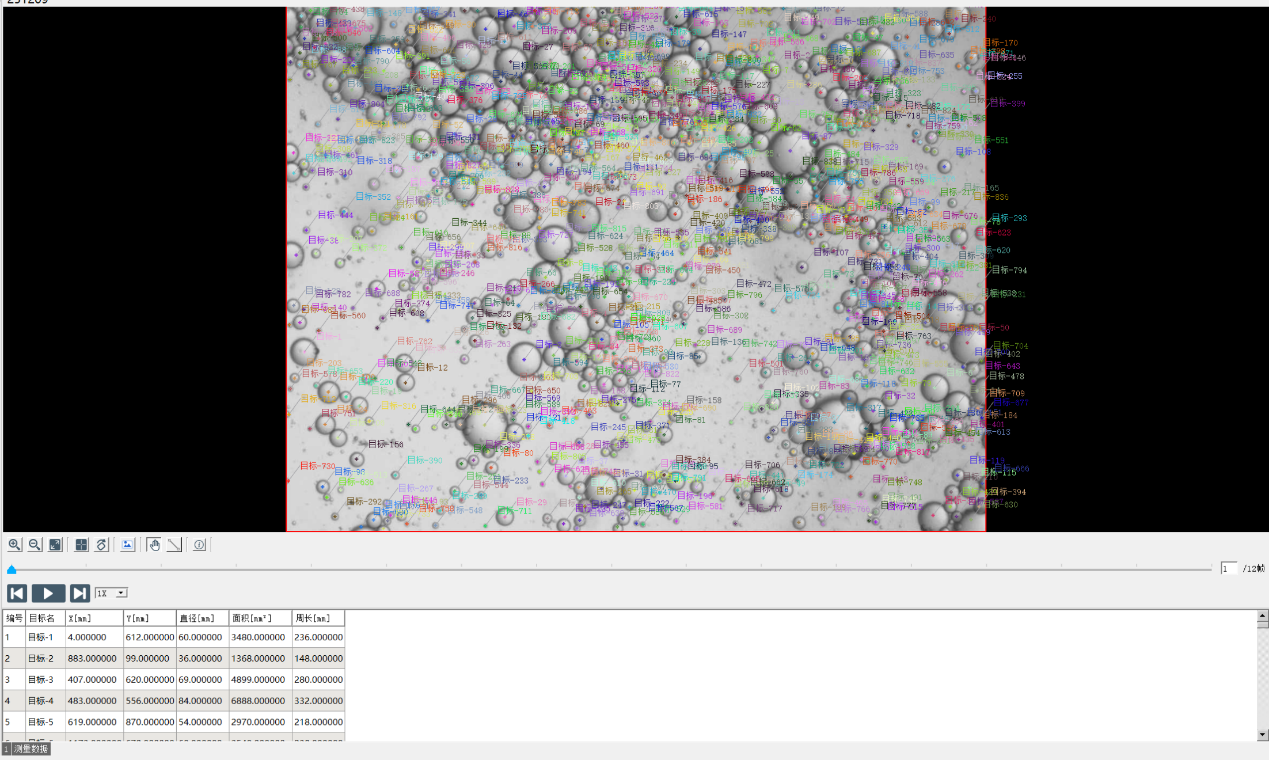Switch to the 测量数据 tab
1269x760 pixels.
(x=26, y=749)
